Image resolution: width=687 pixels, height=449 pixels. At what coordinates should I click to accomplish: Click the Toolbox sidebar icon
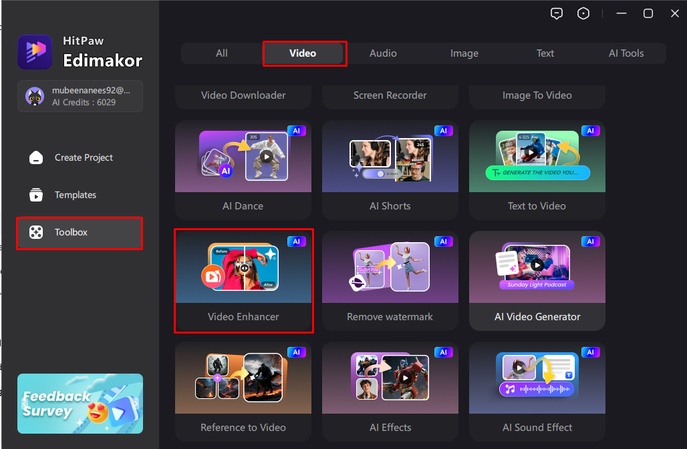[36, 232]
